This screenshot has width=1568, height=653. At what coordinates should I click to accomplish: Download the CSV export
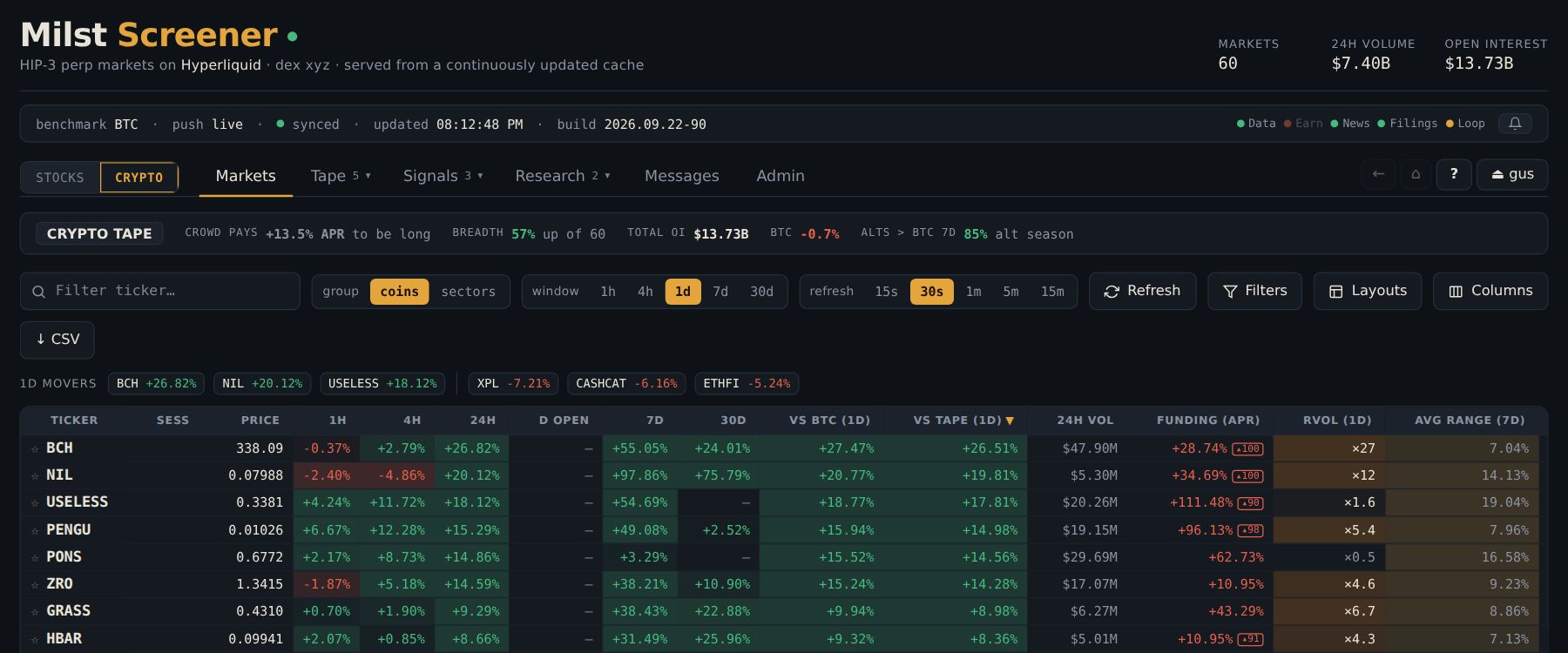[57, 340]
